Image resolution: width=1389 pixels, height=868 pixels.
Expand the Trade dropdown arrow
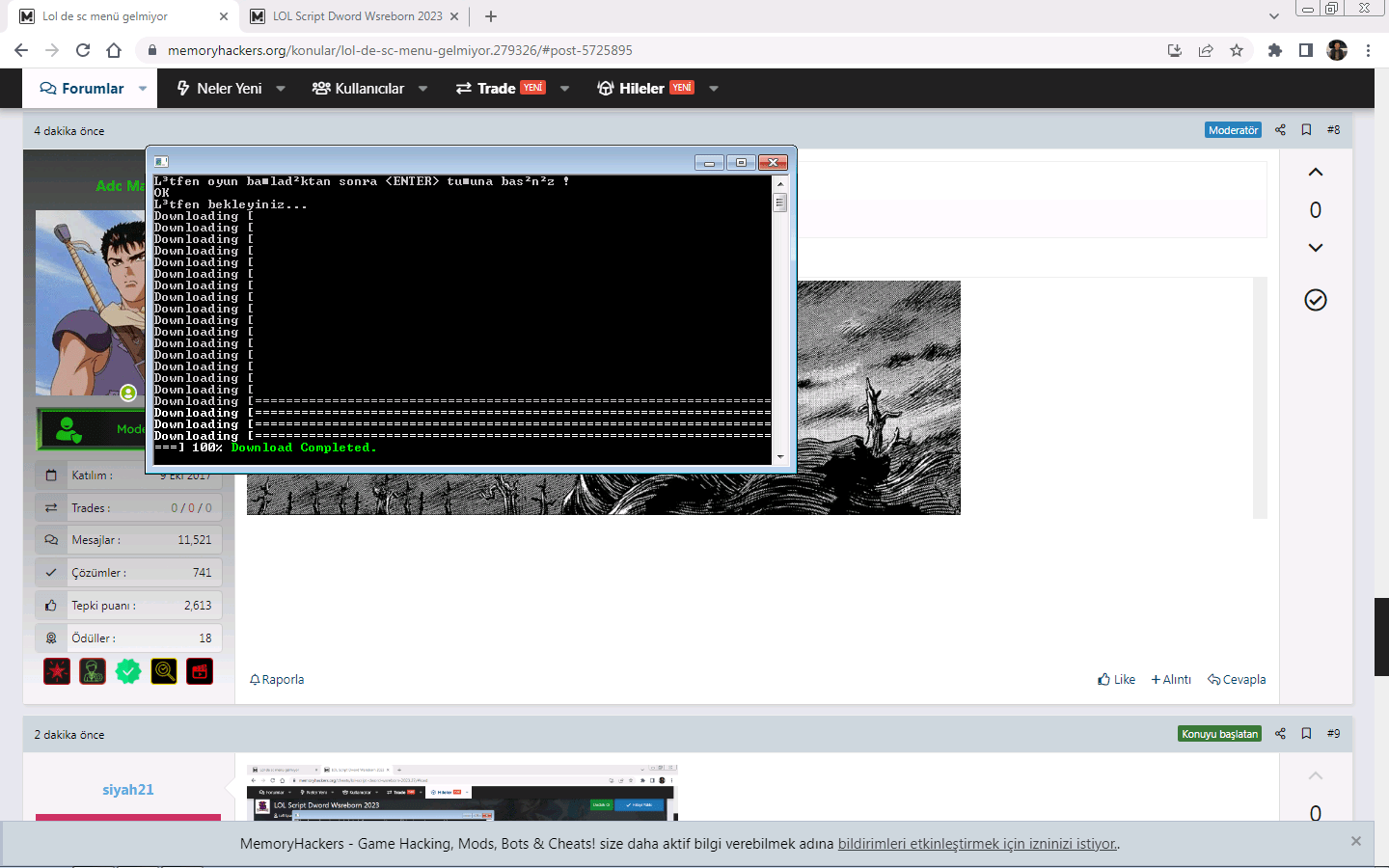click(x=564, y=89)
